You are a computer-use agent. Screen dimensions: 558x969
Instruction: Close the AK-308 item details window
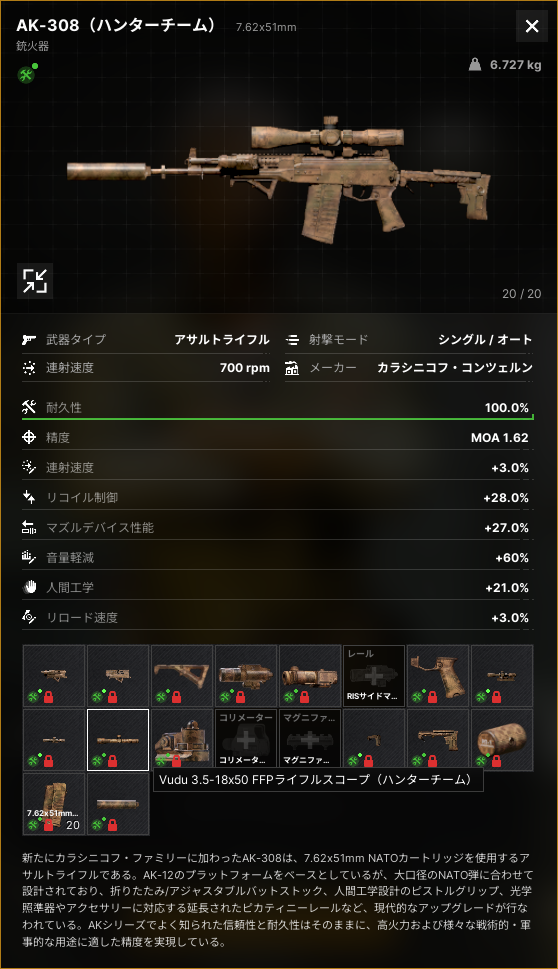531,26
